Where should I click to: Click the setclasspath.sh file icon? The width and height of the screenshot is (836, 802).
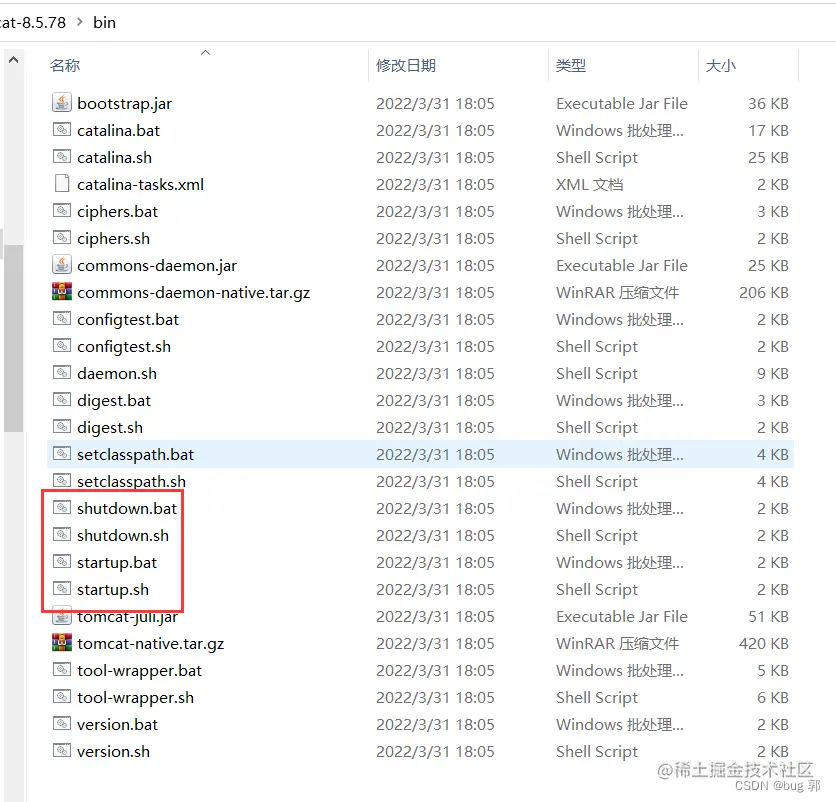pyautogui.click(x=62, y=481)
